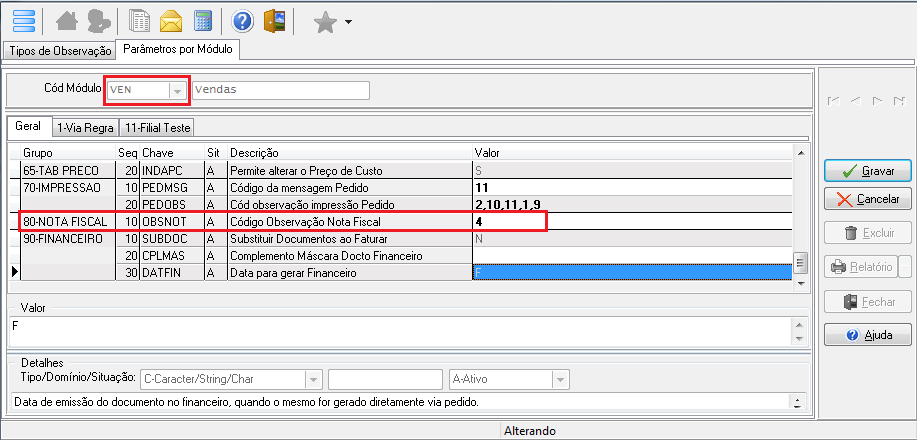Click the Cancelar button
This screenshot has height=440, width=917.
pyautogui.click(x=868, y=199)
